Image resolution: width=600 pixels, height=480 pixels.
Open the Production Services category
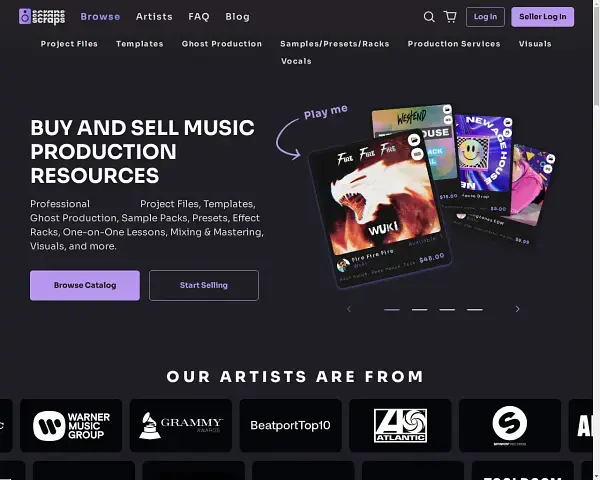click(x=454, y=44)
